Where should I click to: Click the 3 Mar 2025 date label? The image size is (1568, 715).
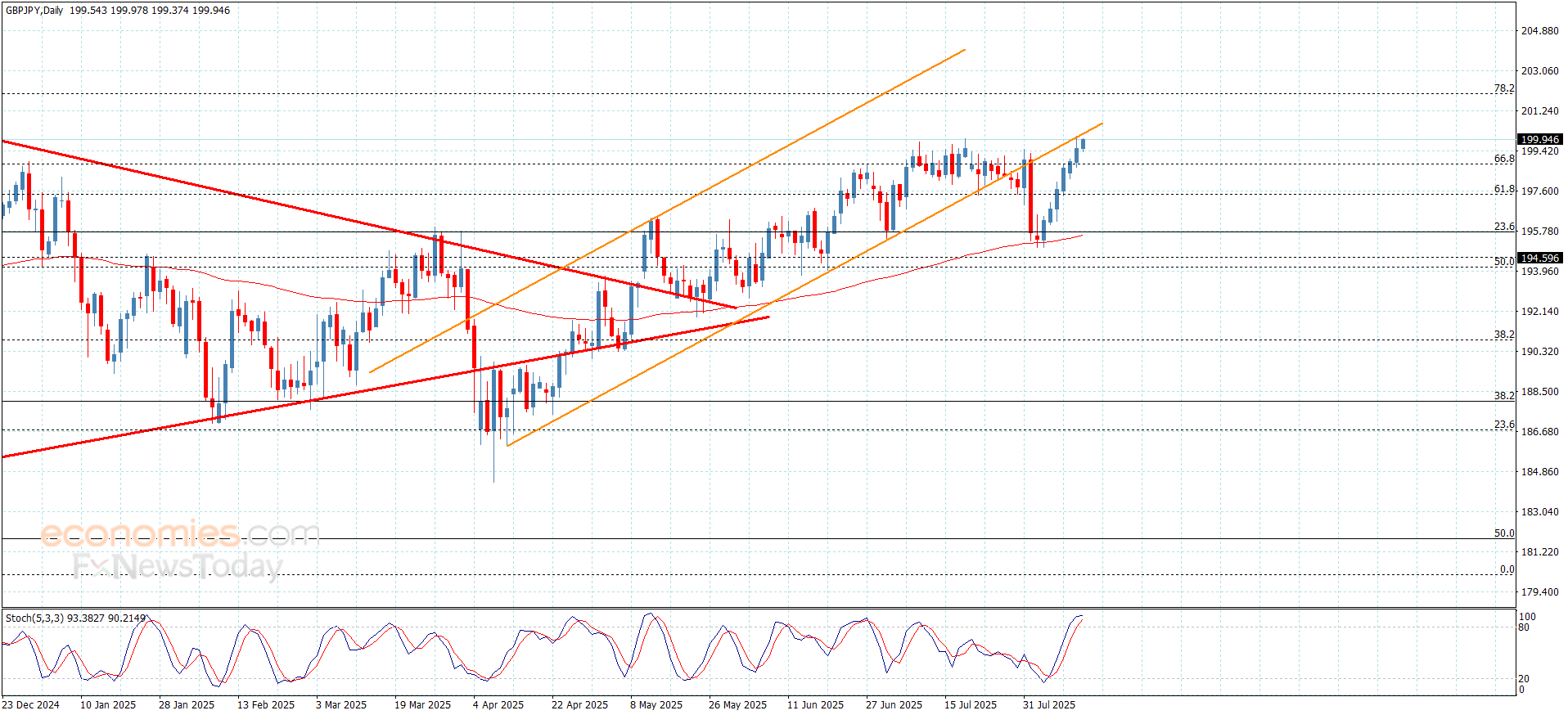click(x=341, y=705)
